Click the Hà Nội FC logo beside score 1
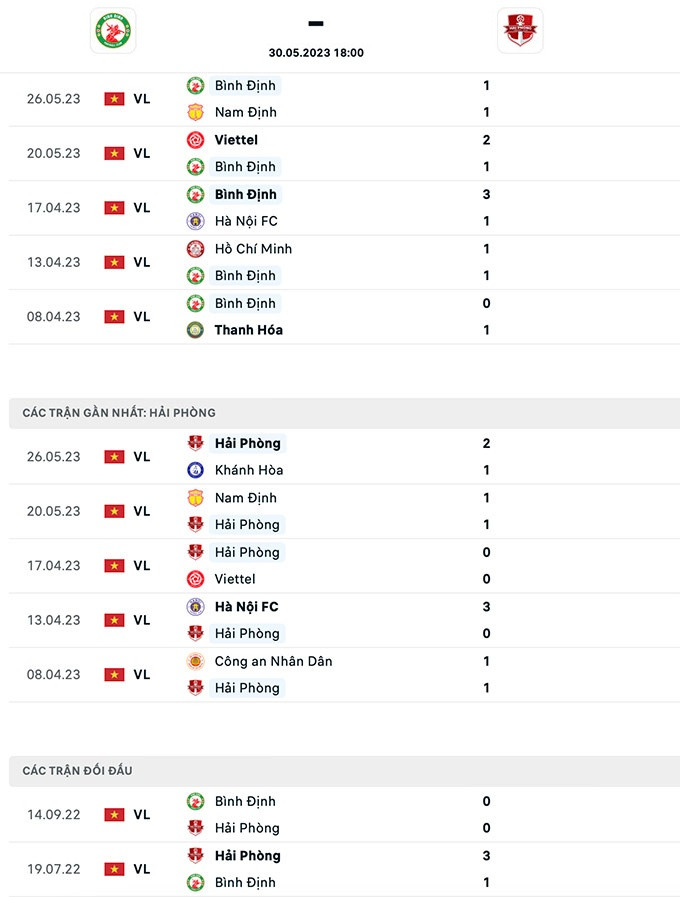This screenshot has height=897, width=680. coord(195,221)
